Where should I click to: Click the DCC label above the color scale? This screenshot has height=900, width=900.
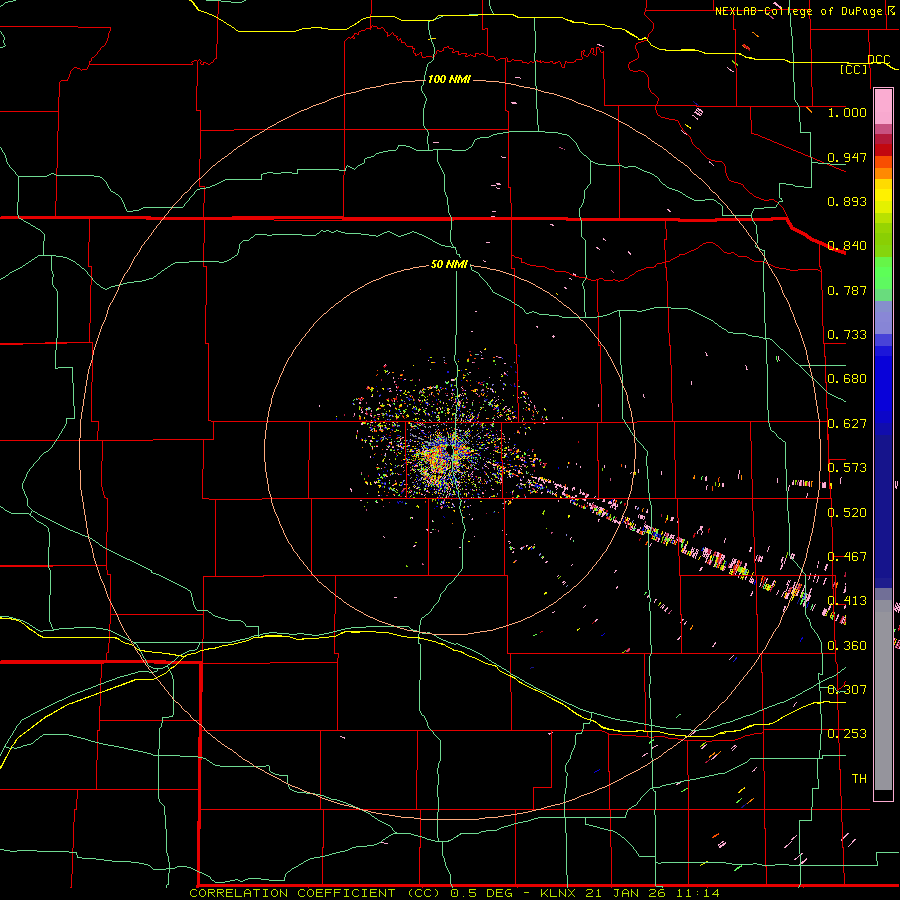point(878,60)
